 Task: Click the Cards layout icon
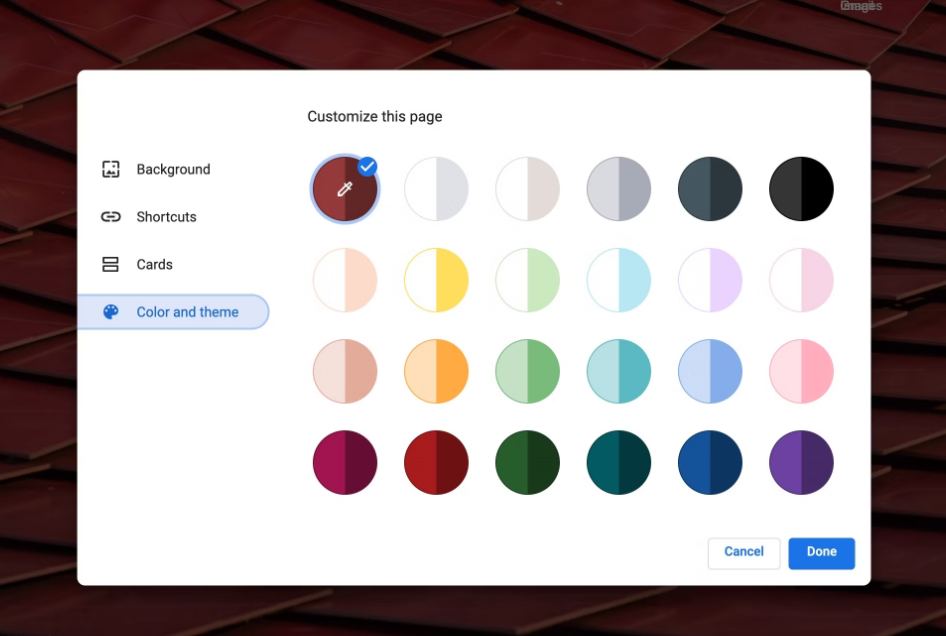(111, 265)
